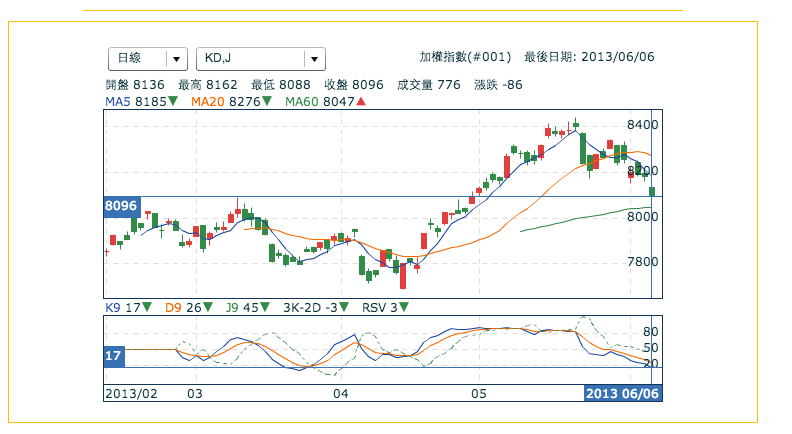Open the 日線 period dropdown
792x434 pixels.
tap(148, 59)
